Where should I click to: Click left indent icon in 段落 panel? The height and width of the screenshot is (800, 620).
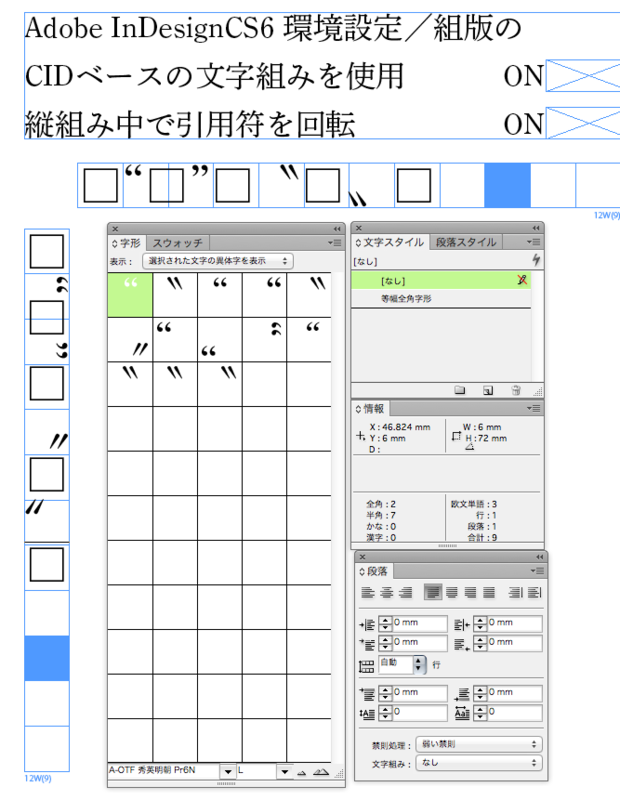click(x=367, y=624)
